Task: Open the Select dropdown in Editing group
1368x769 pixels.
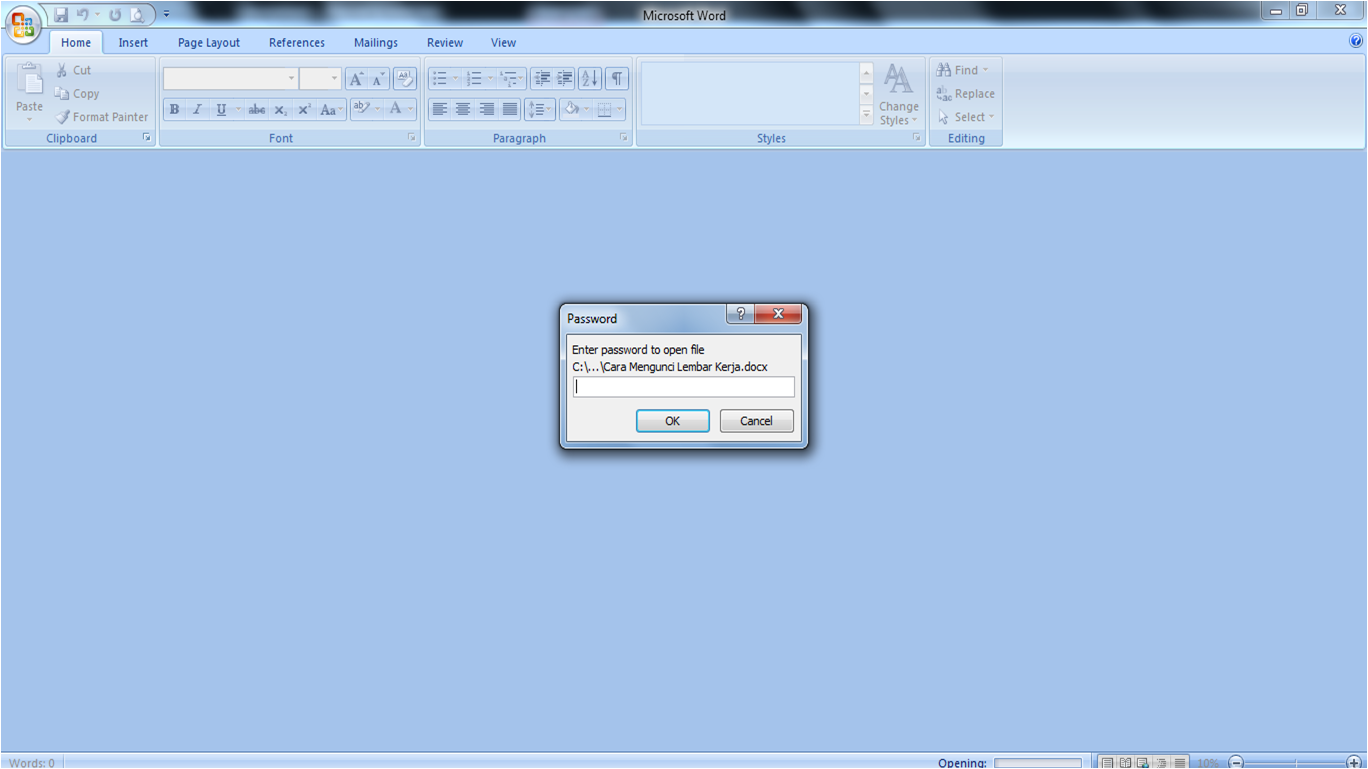Action: coord(967,116)
